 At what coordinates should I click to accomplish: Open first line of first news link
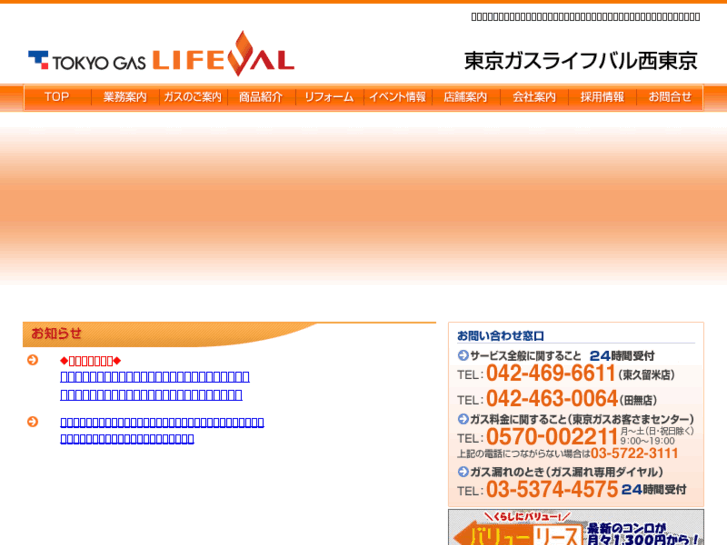point(155,377)
